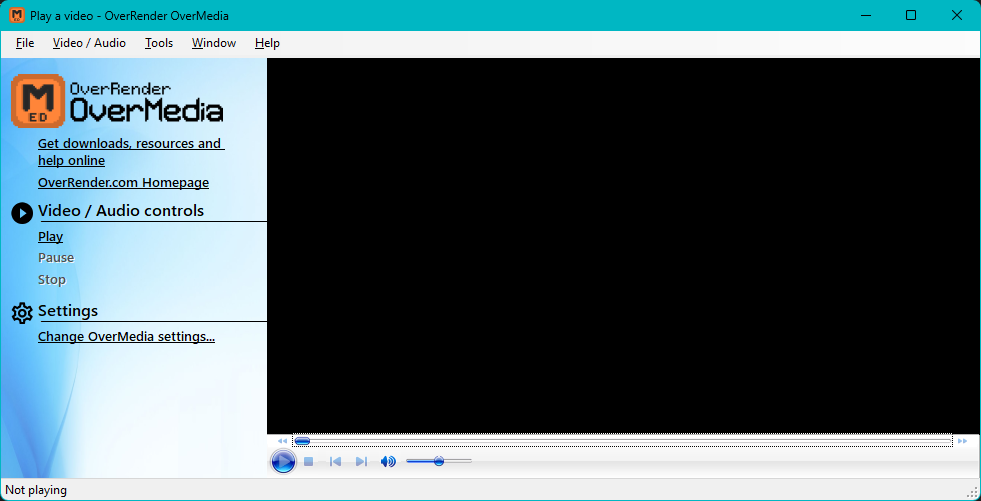The width and height of the screenshot is (981, 501).
Task: Maximize the OverMedia window
Action: [911, 15]
